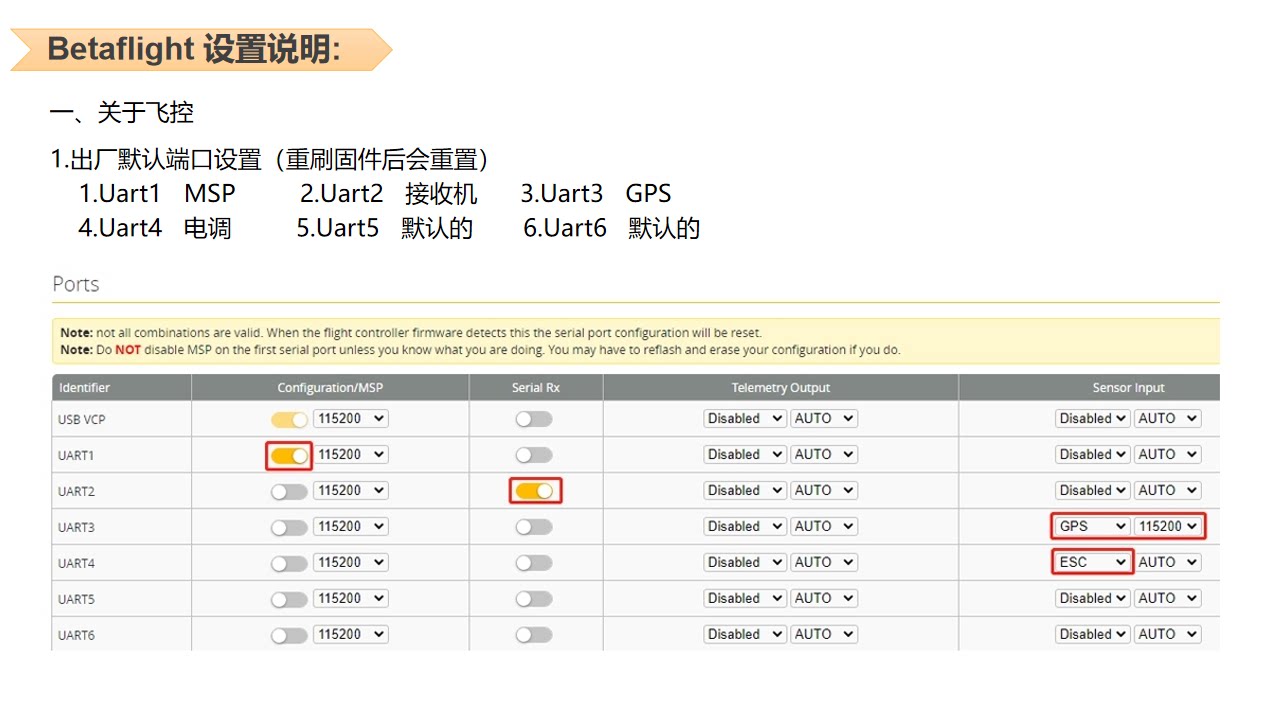Change UART2 MSP baud rate dropdown
Screen dimensions: 1280x720
coord(351,491)
